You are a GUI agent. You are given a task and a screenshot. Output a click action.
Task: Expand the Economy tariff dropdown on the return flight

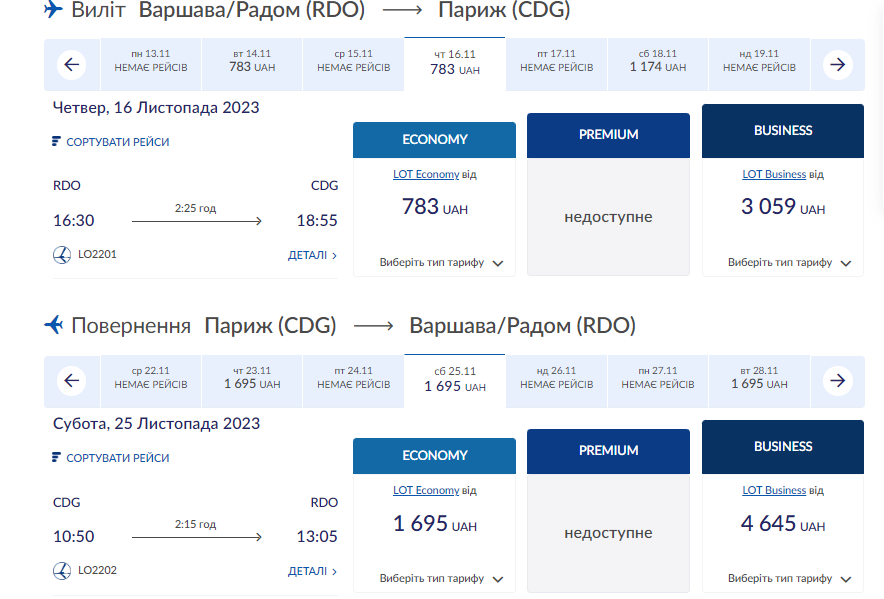tap(434, 578)
